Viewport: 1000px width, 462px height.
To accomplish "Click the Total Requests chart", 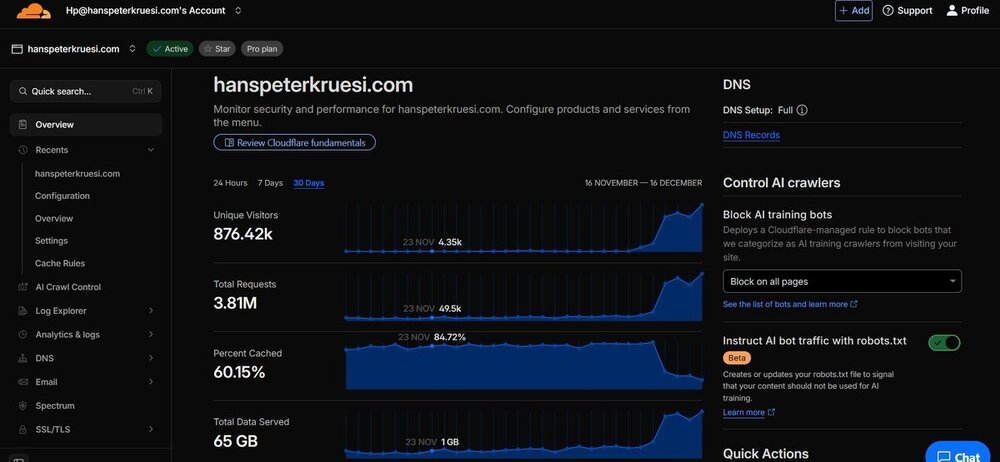I will click(x=524, y=296).
